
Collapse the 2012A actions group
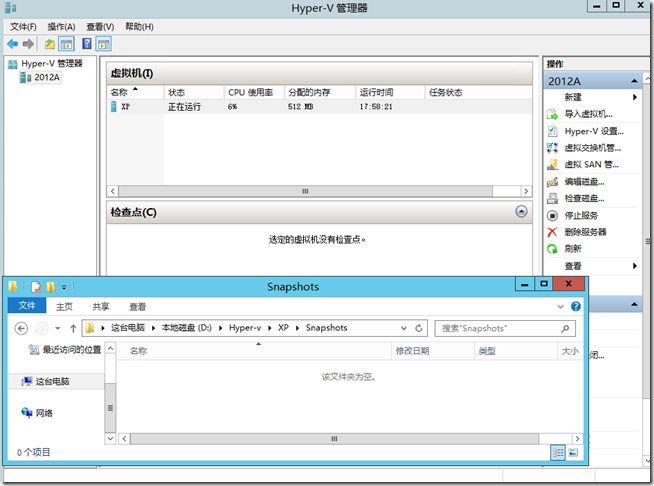coord(634,81)
